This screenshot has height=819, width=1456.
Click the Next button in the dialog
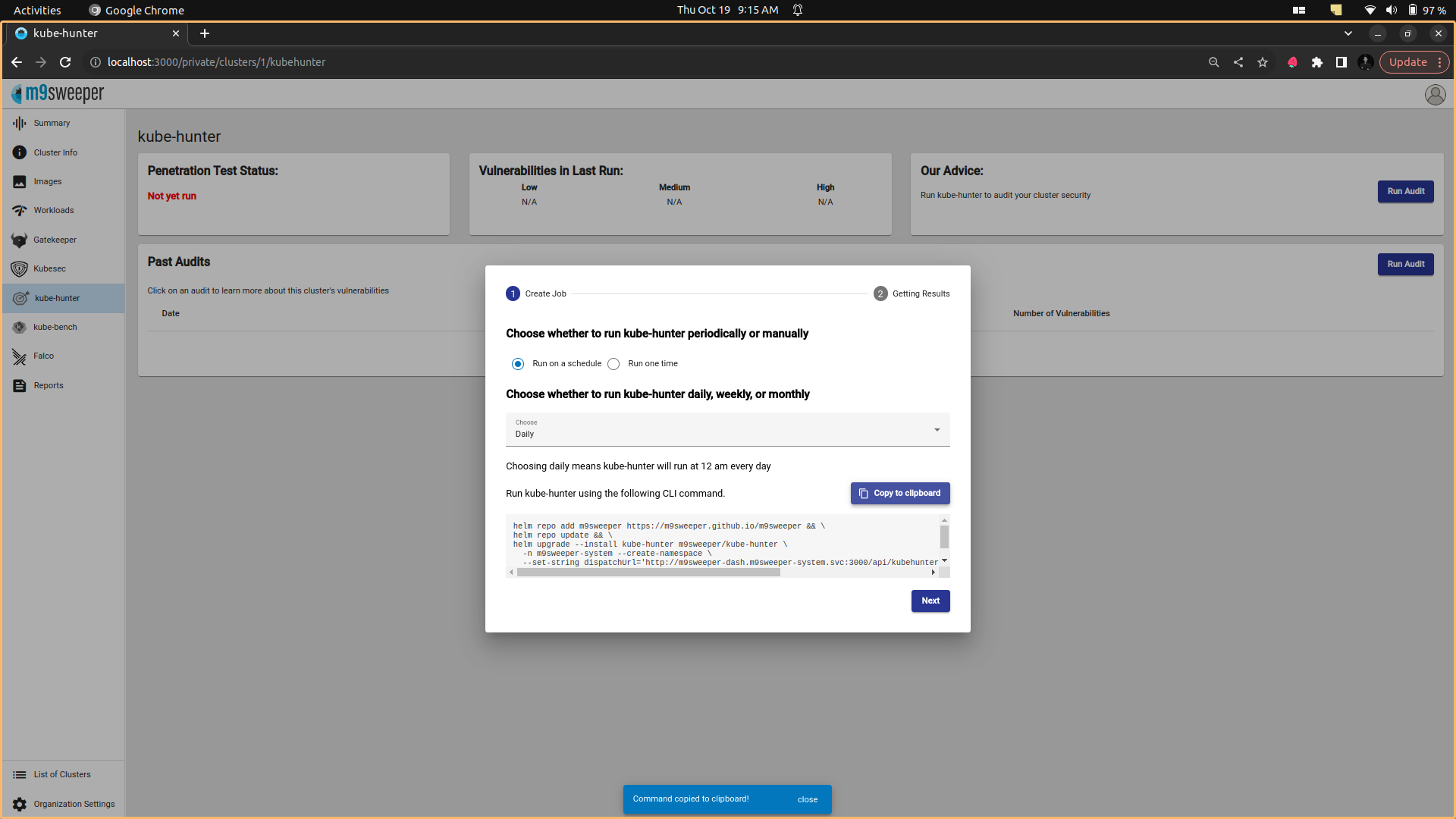[930, 601]
